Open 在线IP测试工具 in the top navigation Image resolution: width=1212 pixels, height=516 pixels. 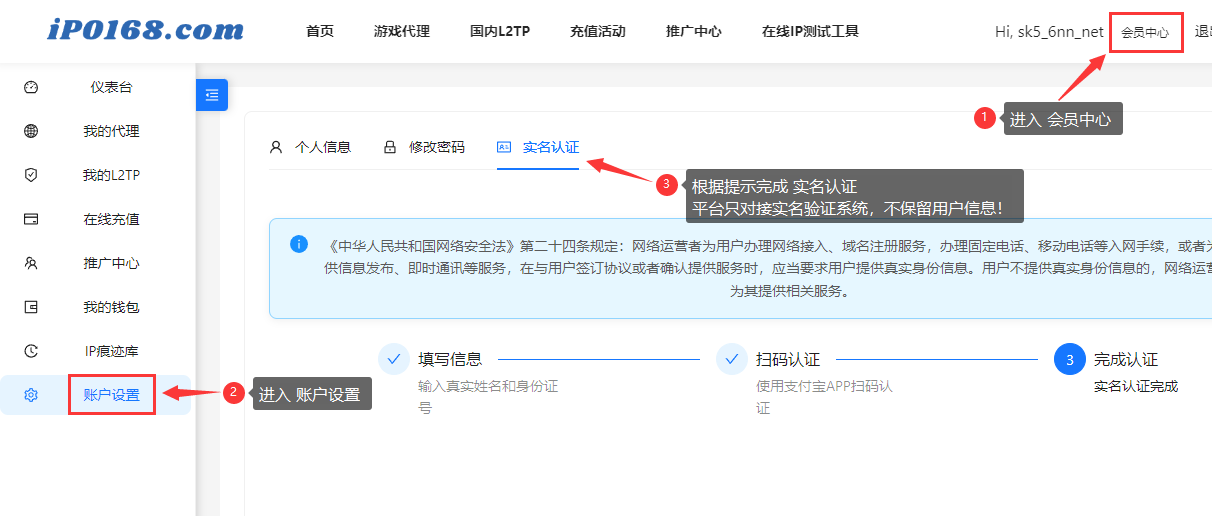click(x=810, y=31)
